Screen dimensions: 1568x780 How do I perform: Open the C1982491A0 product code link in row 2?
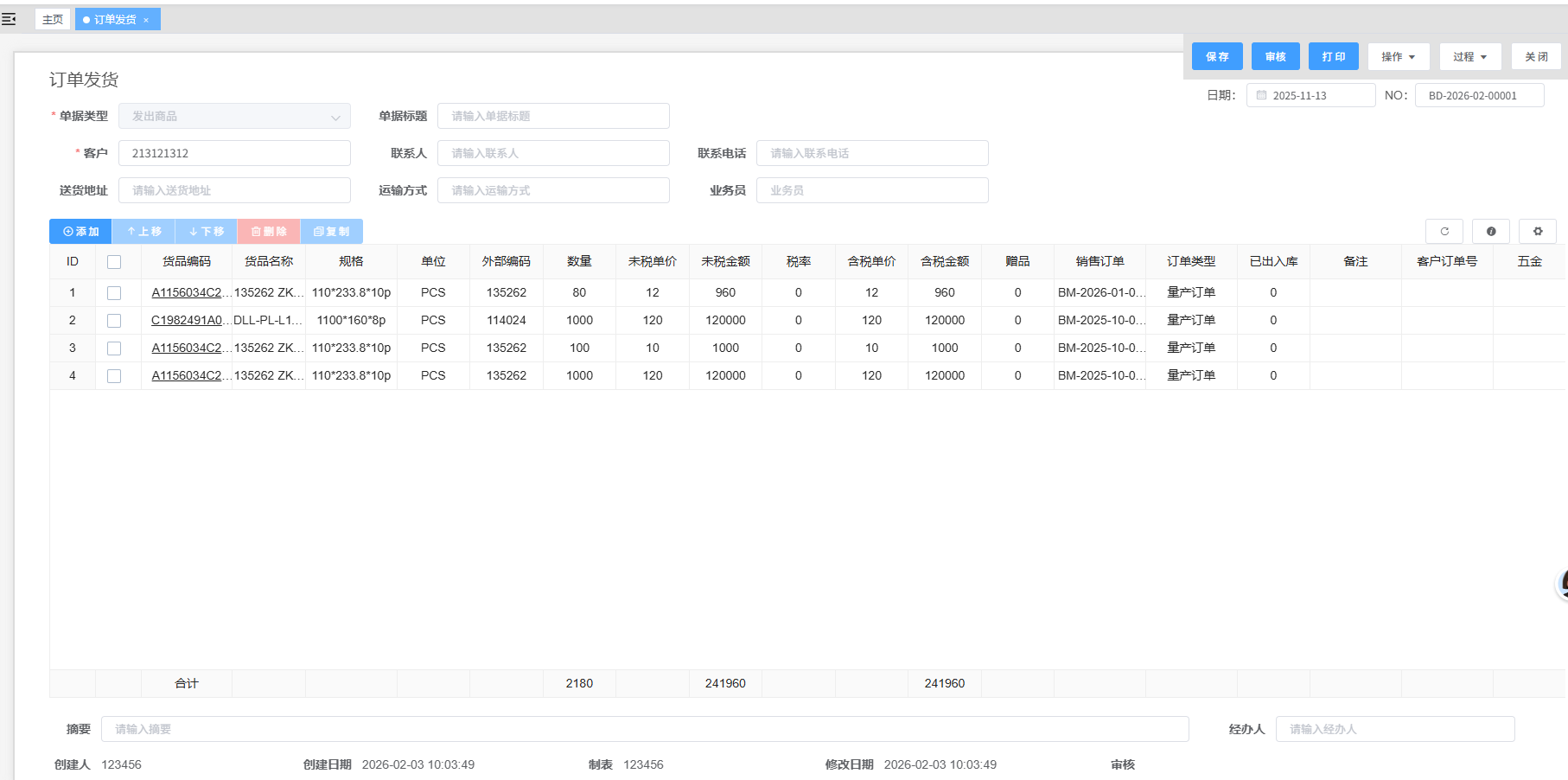pyautogui.click(x=187, y=320)
